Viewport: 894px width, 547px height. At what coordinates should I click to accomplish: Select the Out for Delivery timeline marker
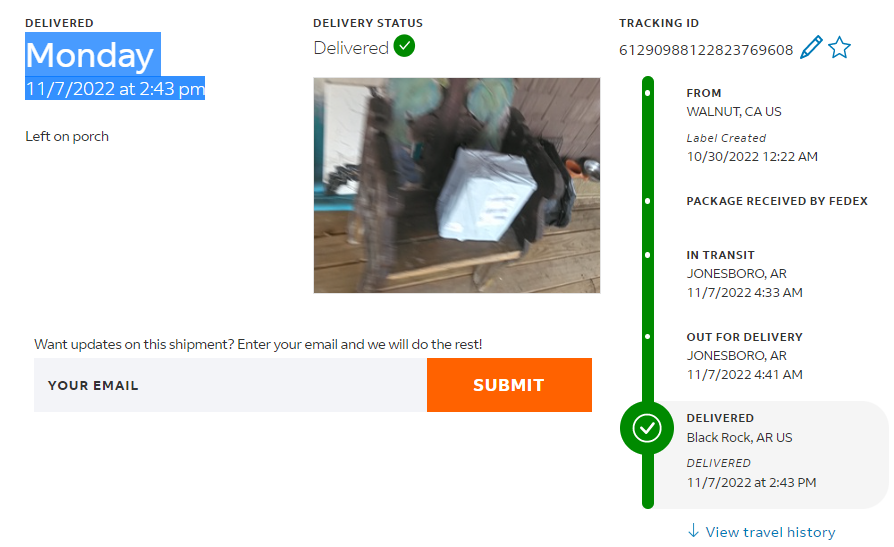point(648,337)
